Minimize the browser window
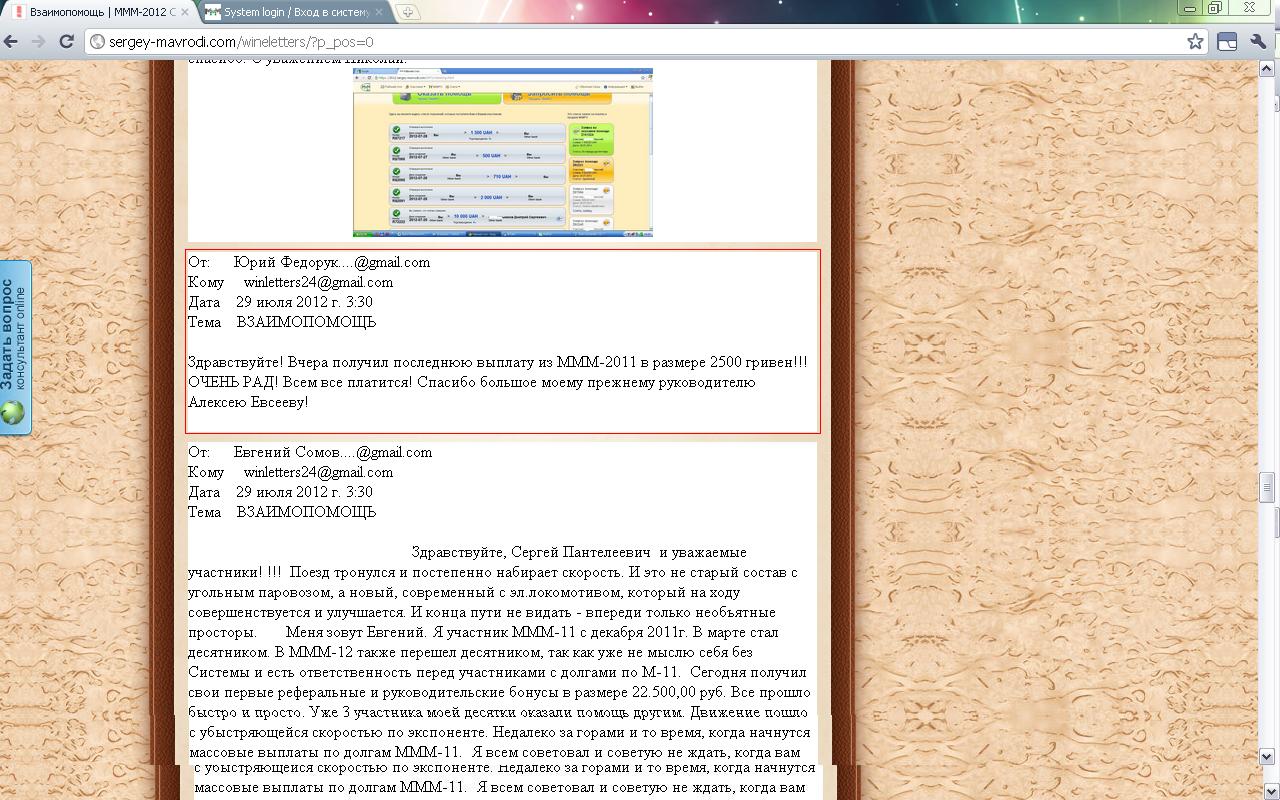The width and height of the screenshot is (1280, 800). 1189,8
